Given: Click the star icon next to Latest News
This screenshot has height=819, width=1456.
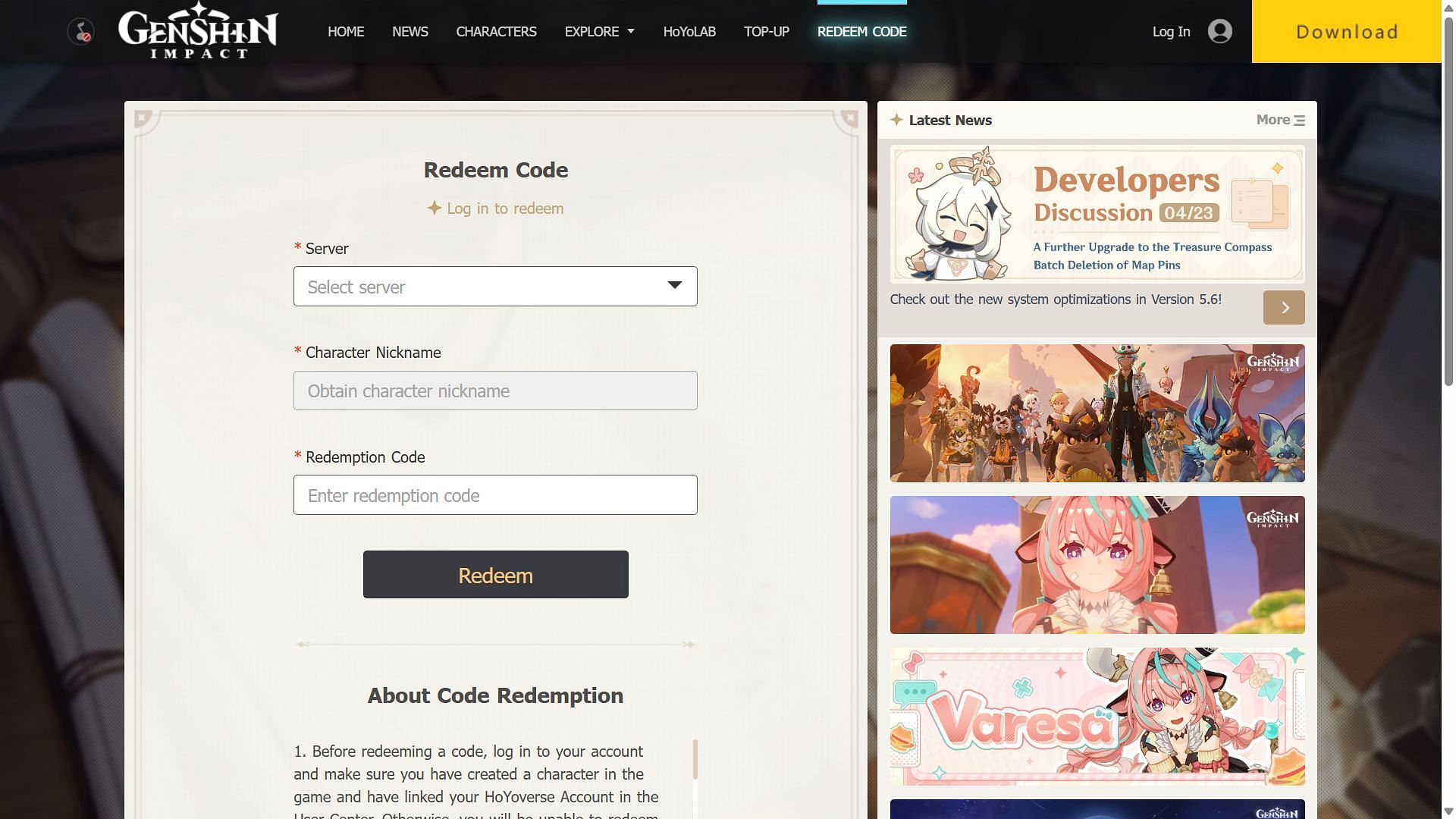Looking at the screenshot, I should tap(896, 120).
